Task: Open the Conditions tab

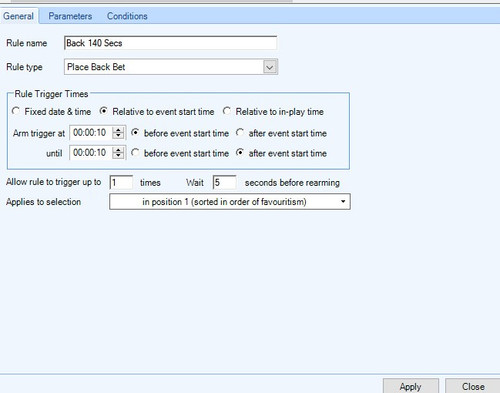Action: click(x=127, y=16)
